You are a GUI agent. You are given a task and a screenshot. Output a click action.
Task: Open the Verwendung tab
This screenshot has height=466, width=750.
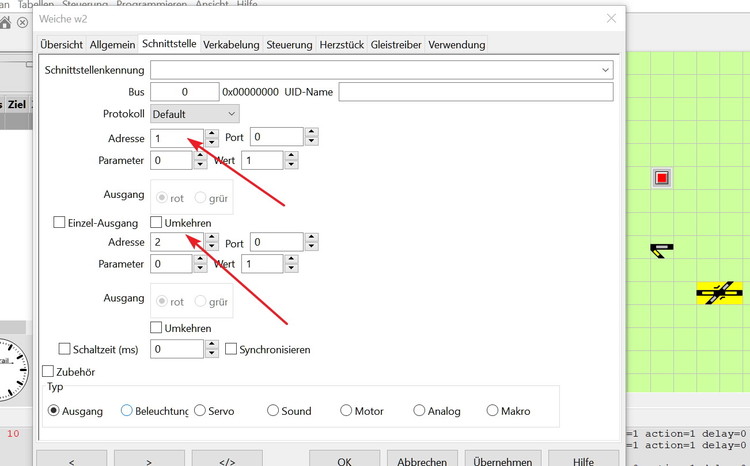[x=456, y=44]
